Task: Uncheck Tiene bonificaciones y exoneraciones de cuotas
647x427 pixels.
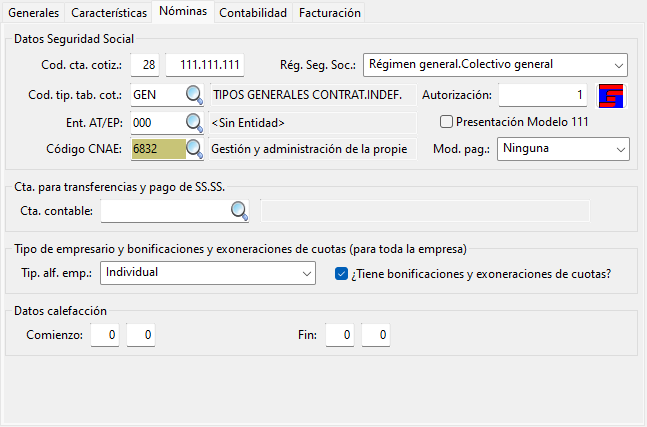Action: tap(341, 274)
